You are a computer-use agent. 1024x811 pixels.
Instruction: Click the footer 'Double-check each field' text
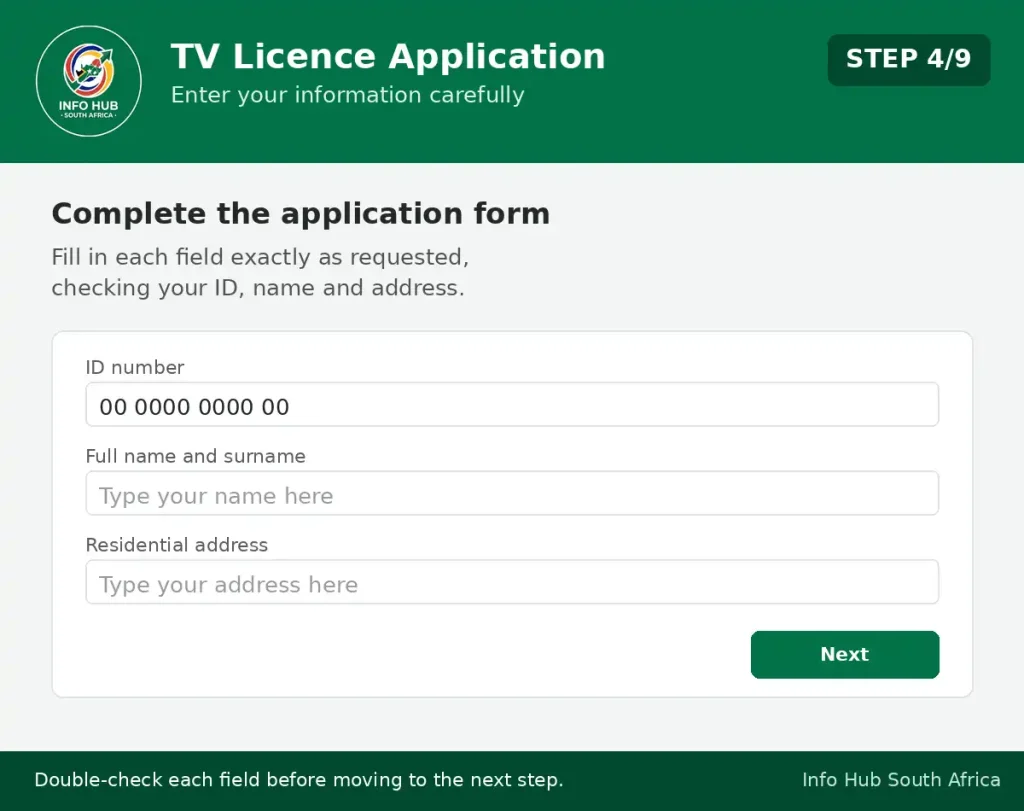click(298, 780)
